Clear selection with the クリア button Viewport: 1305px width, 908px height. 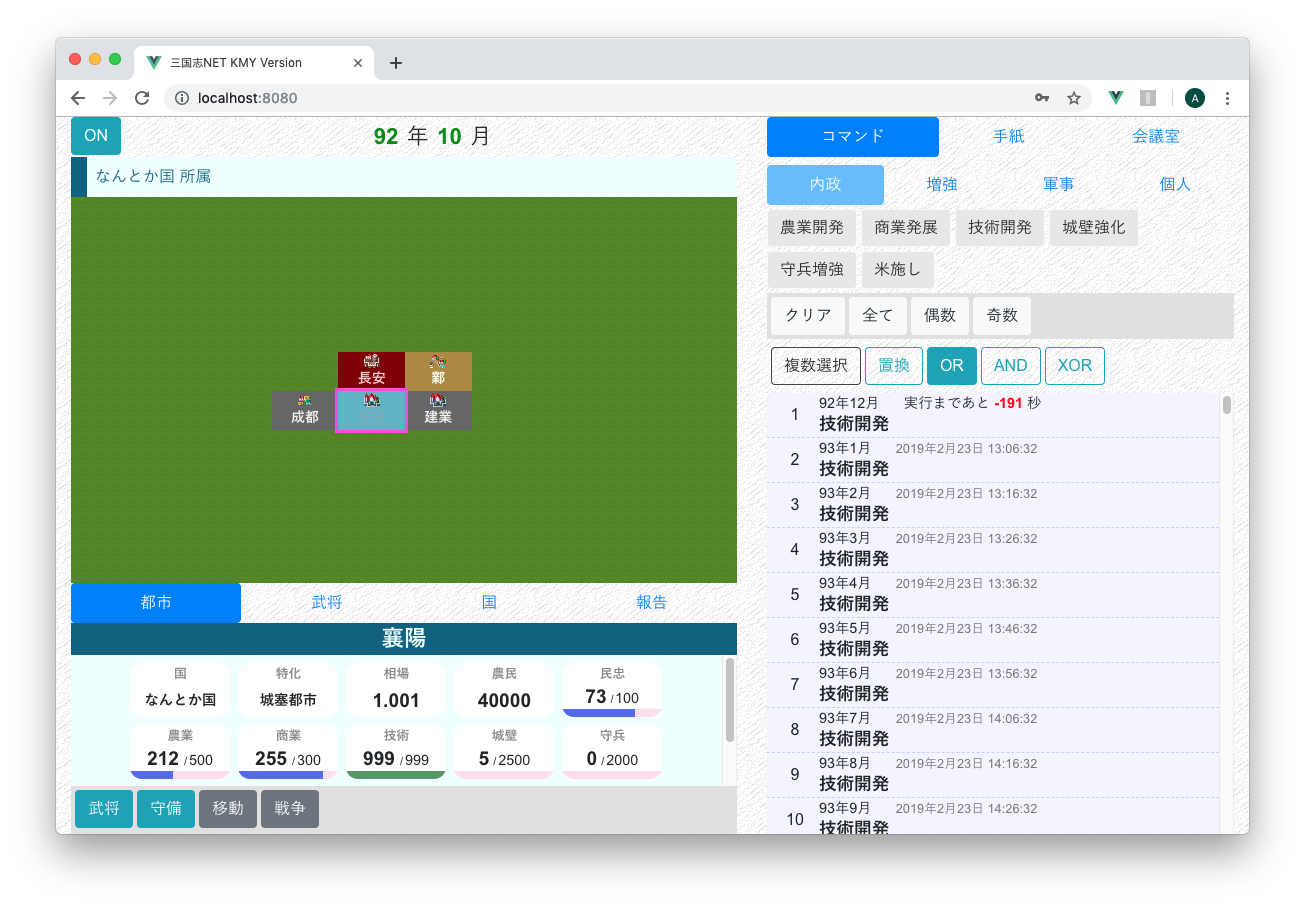click(808, 316)
